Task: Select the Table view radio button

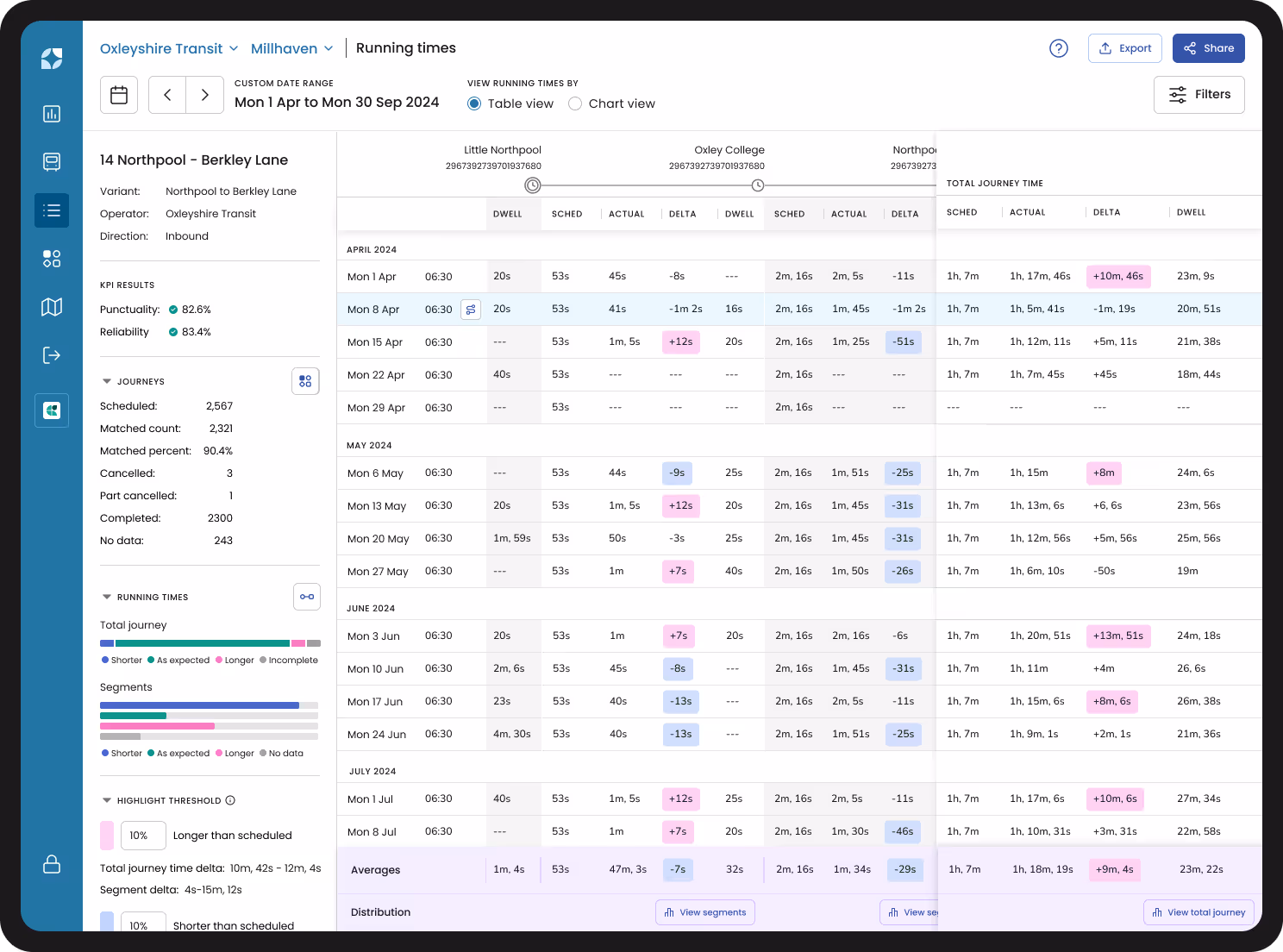Action: coord(474,103)
